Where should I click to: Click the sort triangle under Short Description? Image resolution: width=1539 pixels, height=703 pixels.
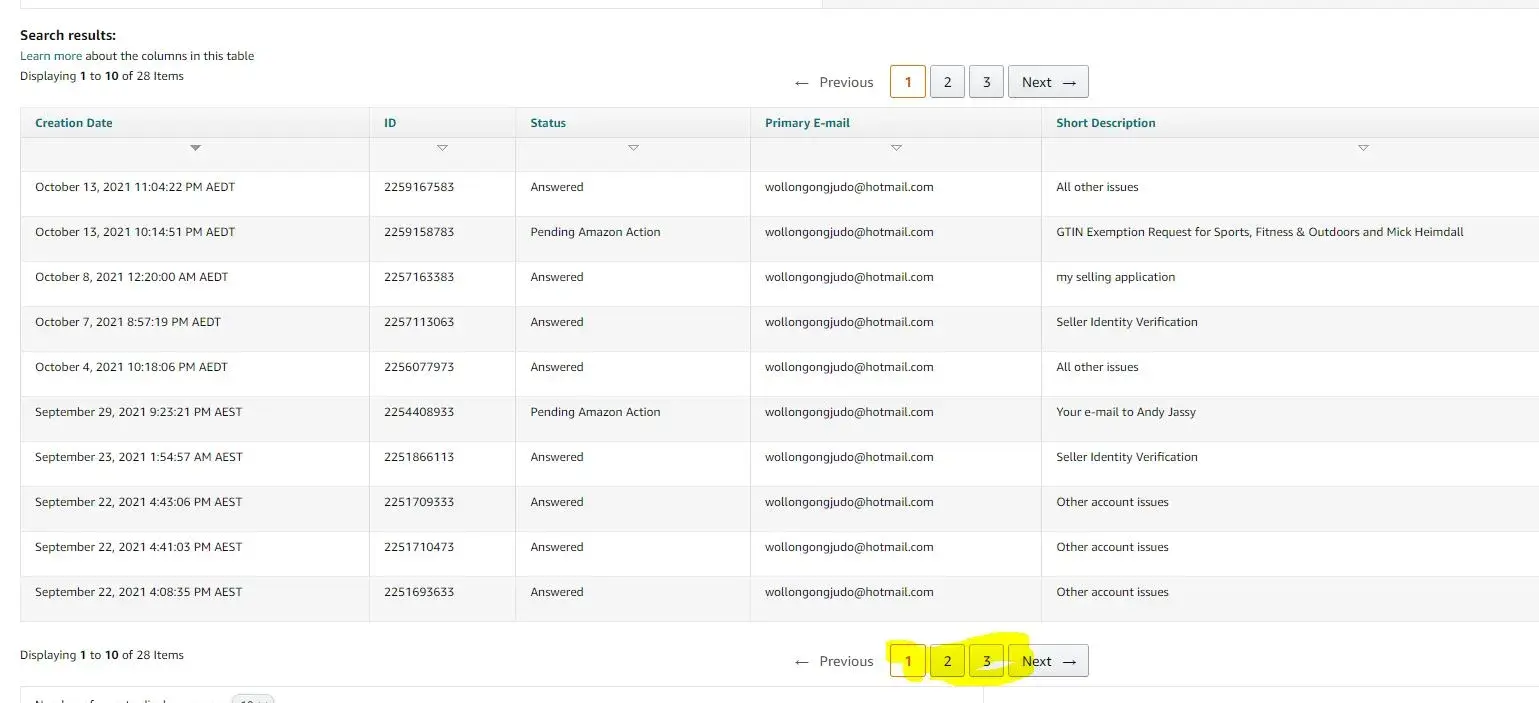pyautogui.click(x=1363, y=148)
